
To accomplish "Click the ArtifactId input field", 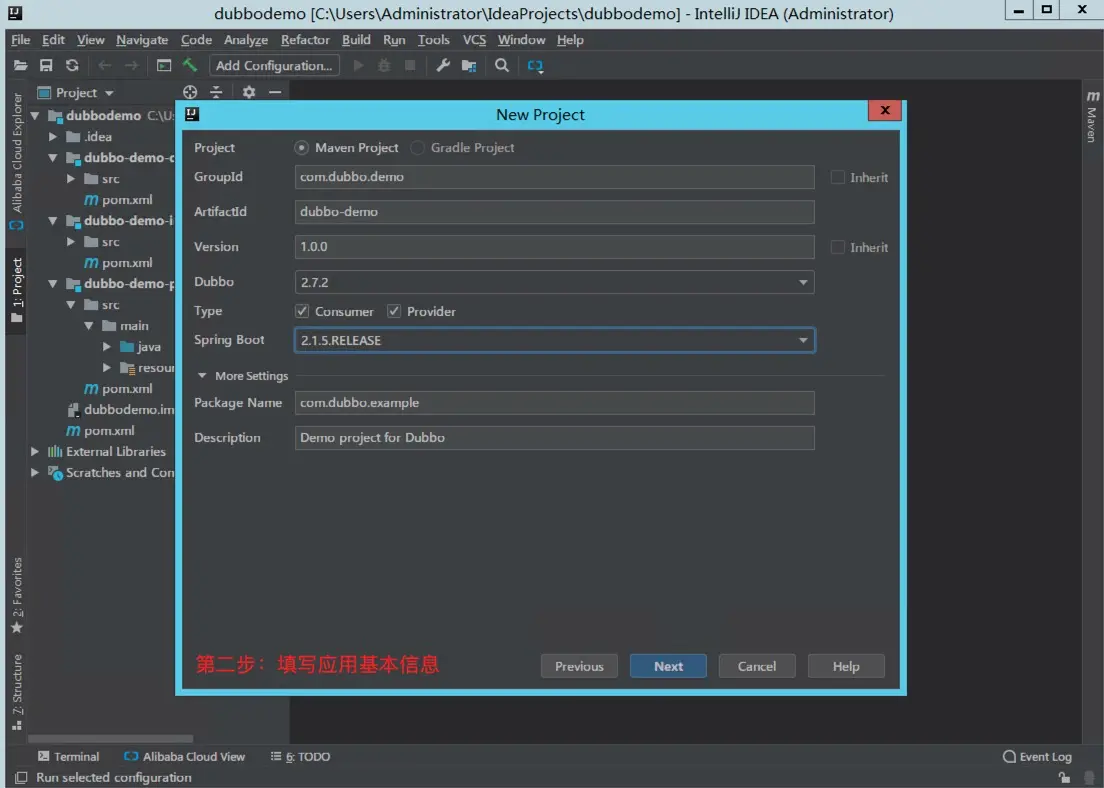I will (554, 212).
